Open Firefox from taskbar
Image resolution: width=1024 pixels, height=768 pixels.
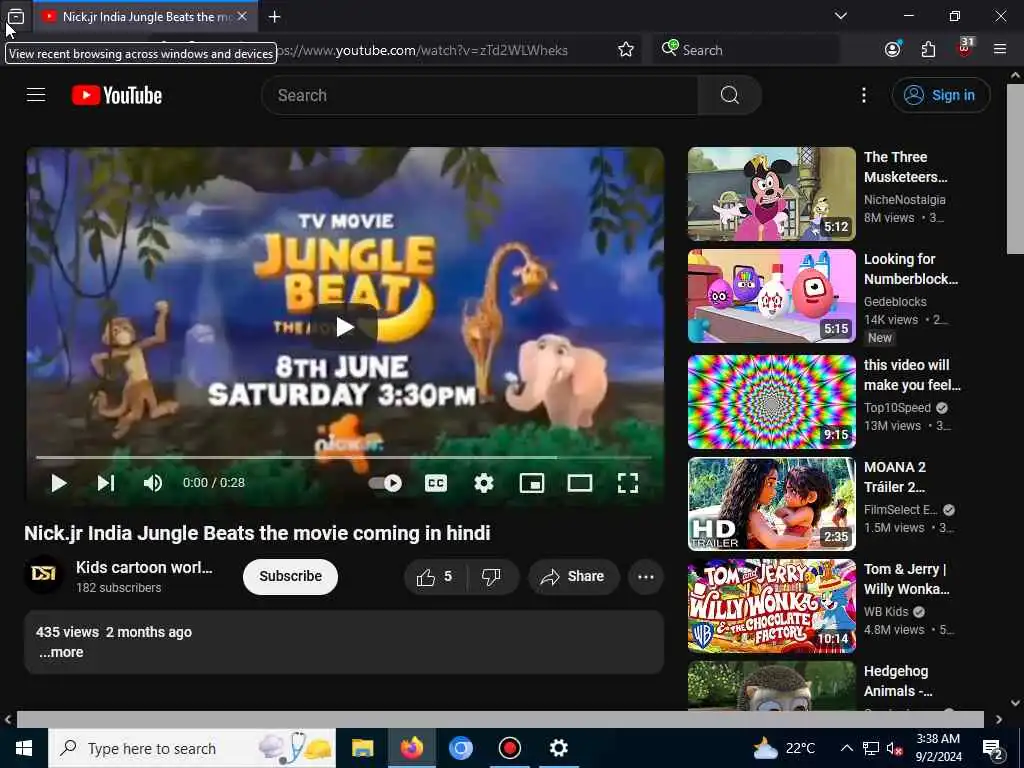pyautogui.click(x=411, y=748)
